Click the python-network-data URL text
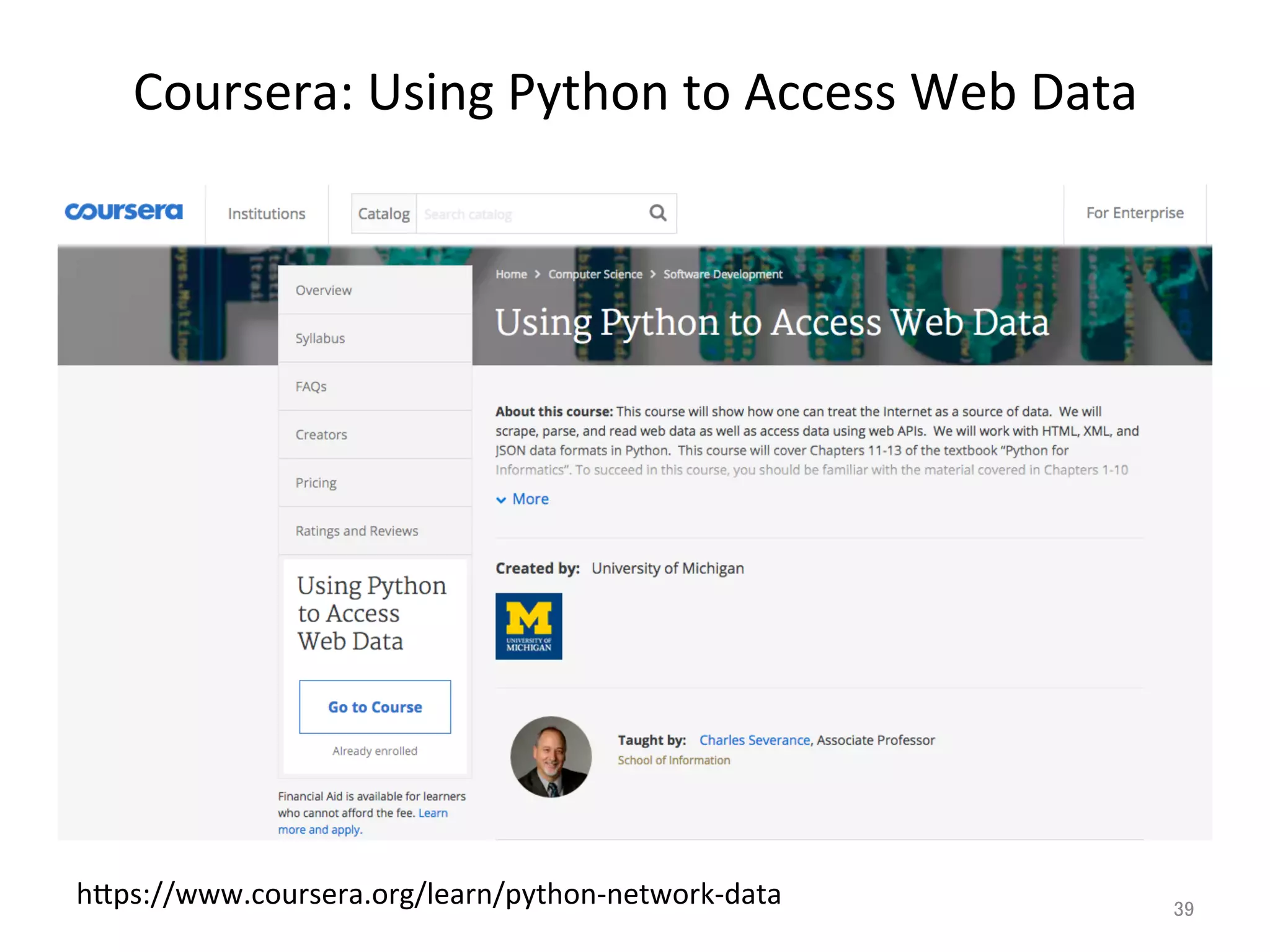The image size is (1270, 952). pyautogui.click(x=429, y=894)
